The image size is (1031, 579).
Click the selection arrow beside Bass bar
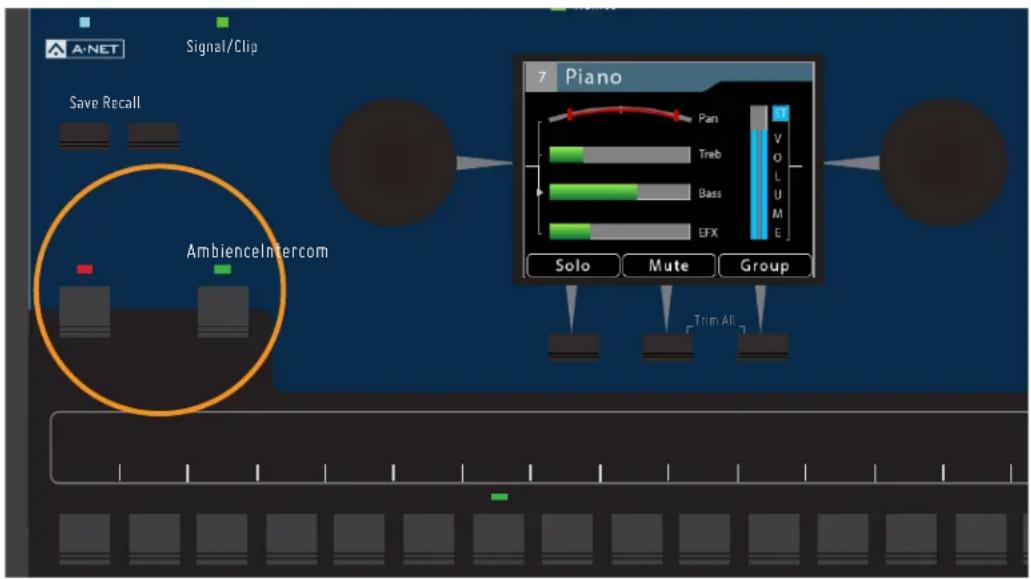[540, 193]
